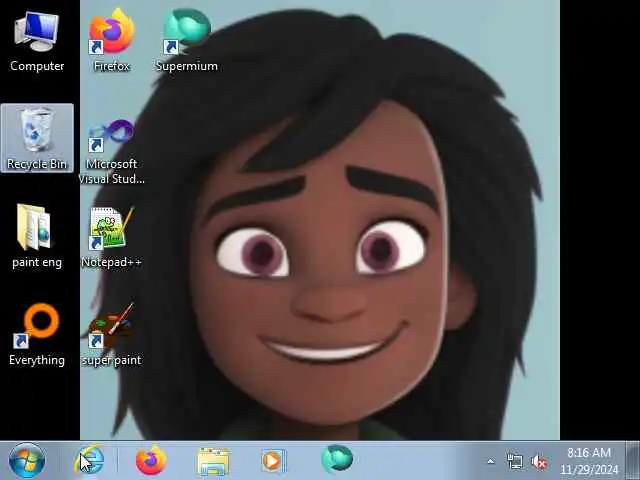Image resolution: width=640 pixels, height=480 pixels.
Task: Open Internet Explorer from the taskbar
Action: [x=90, y=460]
